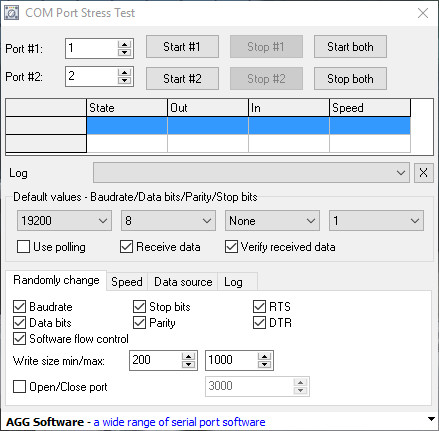Clear the log with the X button

[423, 173]
